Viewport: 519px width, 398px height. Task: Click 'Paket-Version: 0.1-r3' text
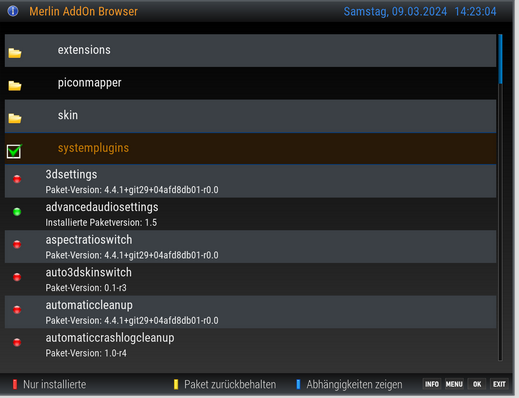[86, 288]
